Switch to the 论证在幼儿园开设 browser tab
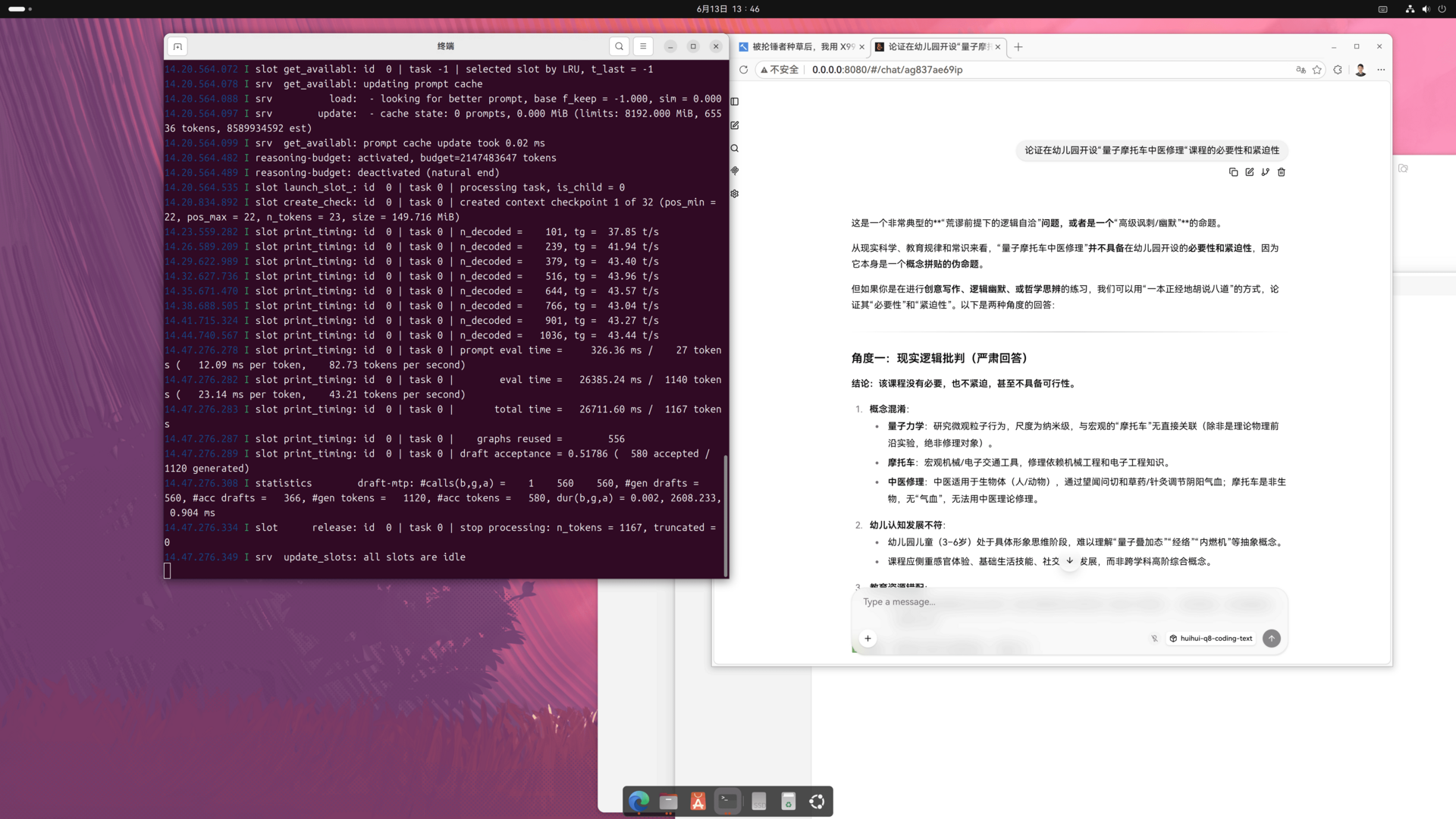1456x819 pixels. click(x=939, y=47)
